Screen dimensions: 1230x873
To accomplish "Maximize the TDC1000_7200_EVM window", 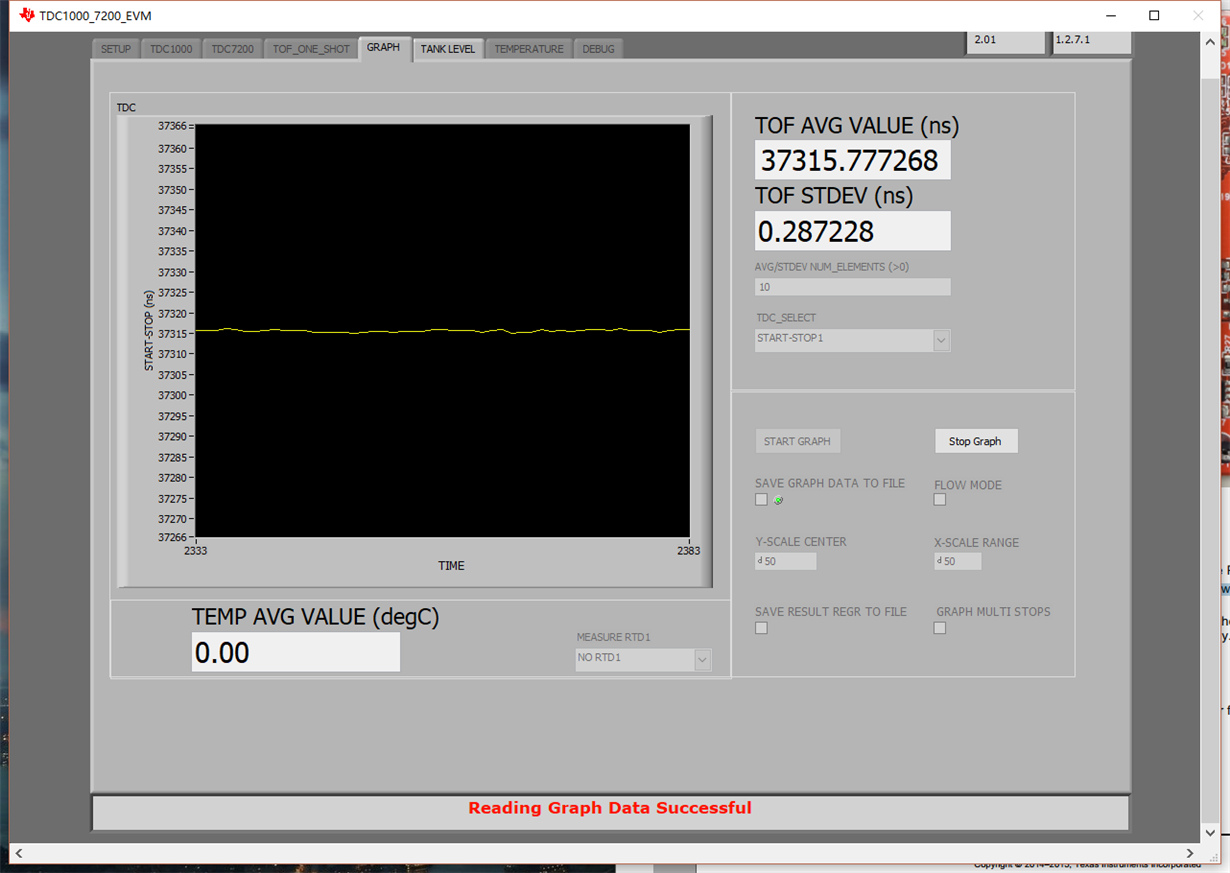I will (x=1154, y=15).
